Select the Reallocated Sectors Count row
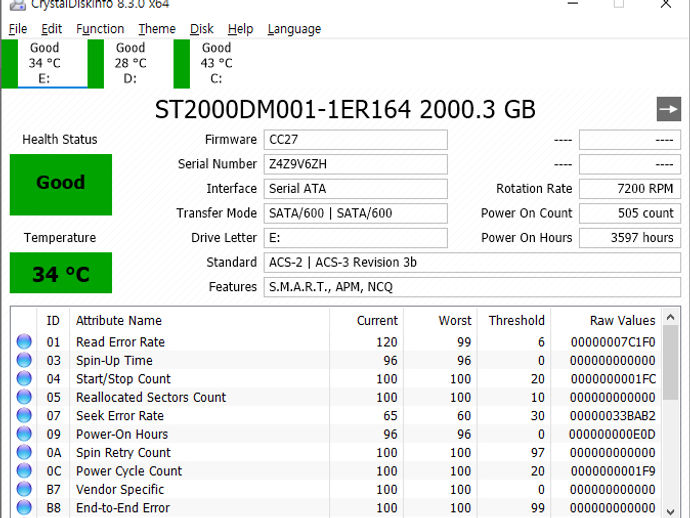690x518 pixels. coord(337,397)
